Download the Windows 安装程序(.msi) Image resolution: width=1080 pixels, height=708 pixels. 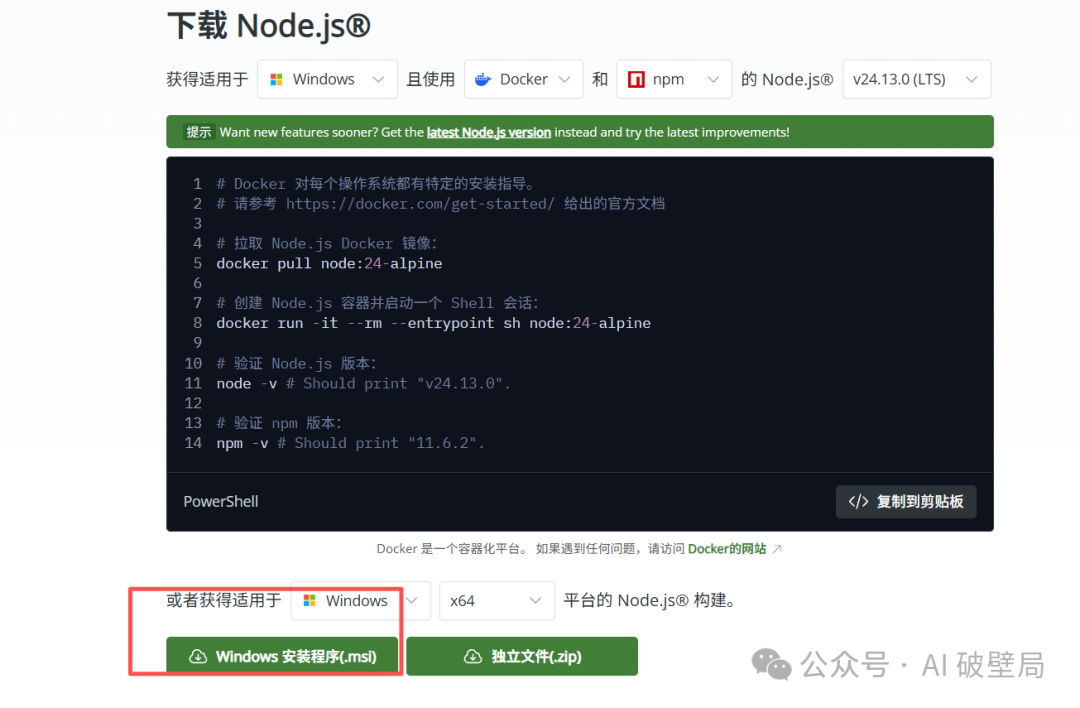coord(282,656)
